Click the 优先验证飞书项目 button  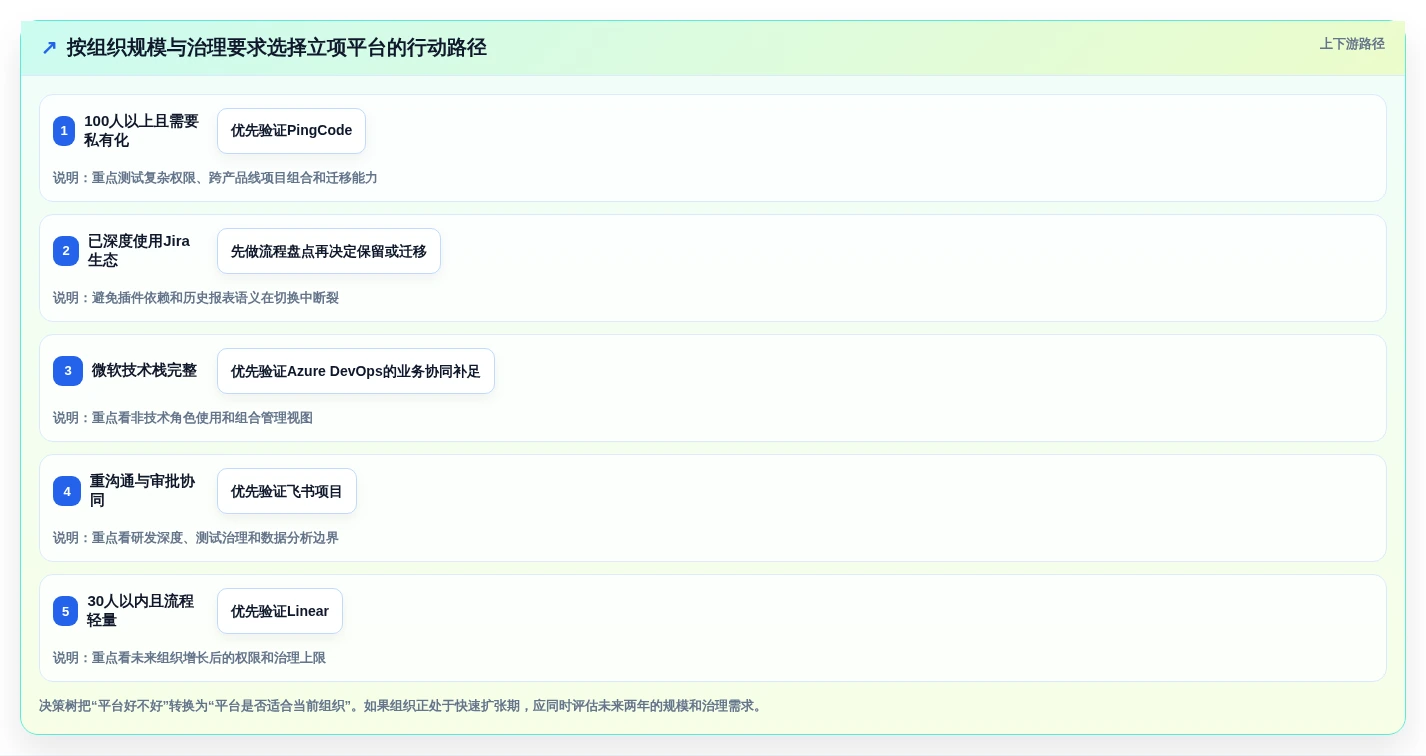[x=287, y=491]
